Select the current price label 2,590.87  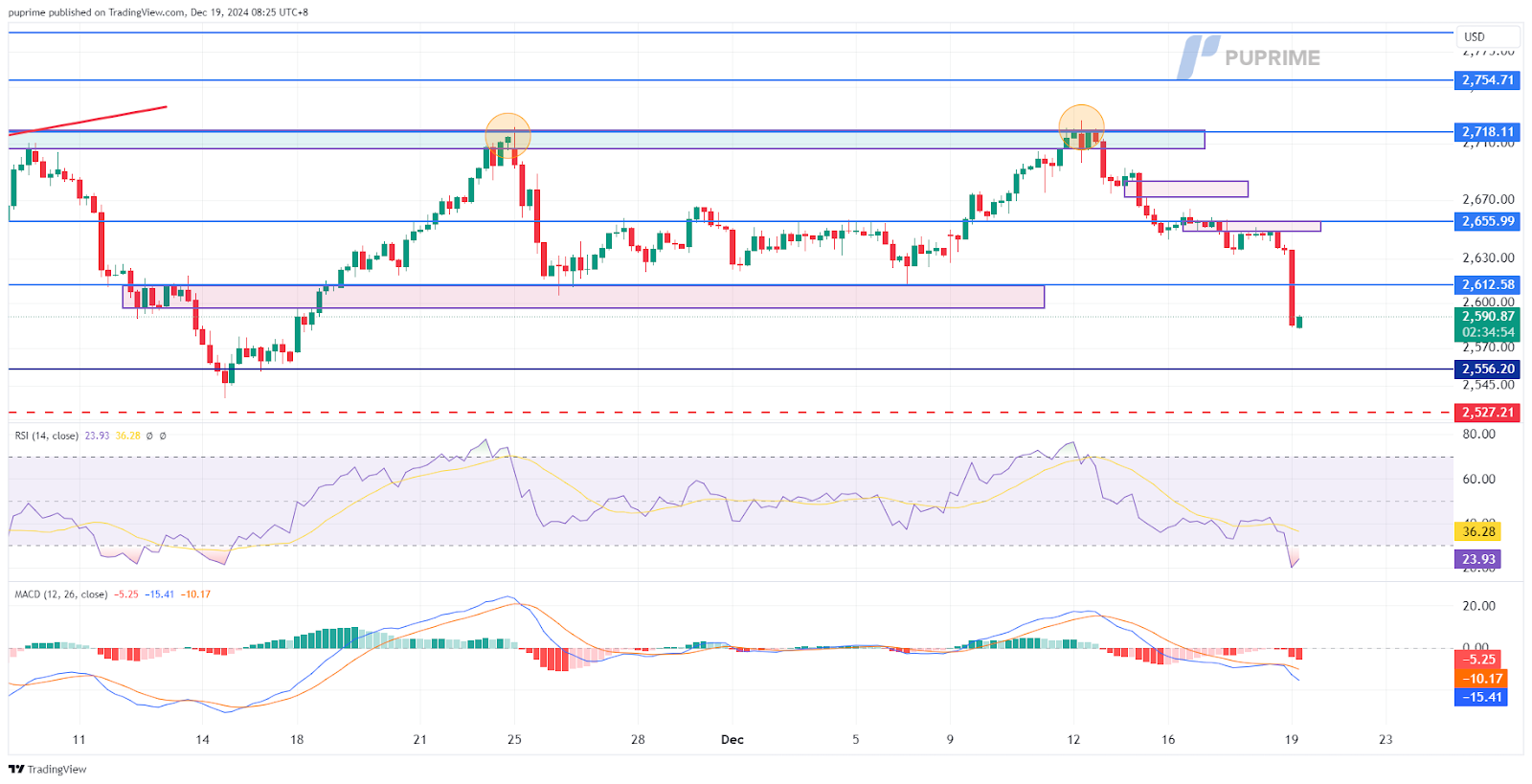click(x=1487, y=316)
